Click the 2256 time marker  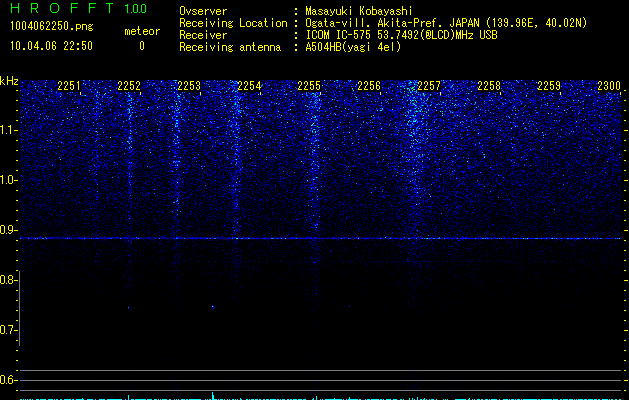tap(369, 85)
